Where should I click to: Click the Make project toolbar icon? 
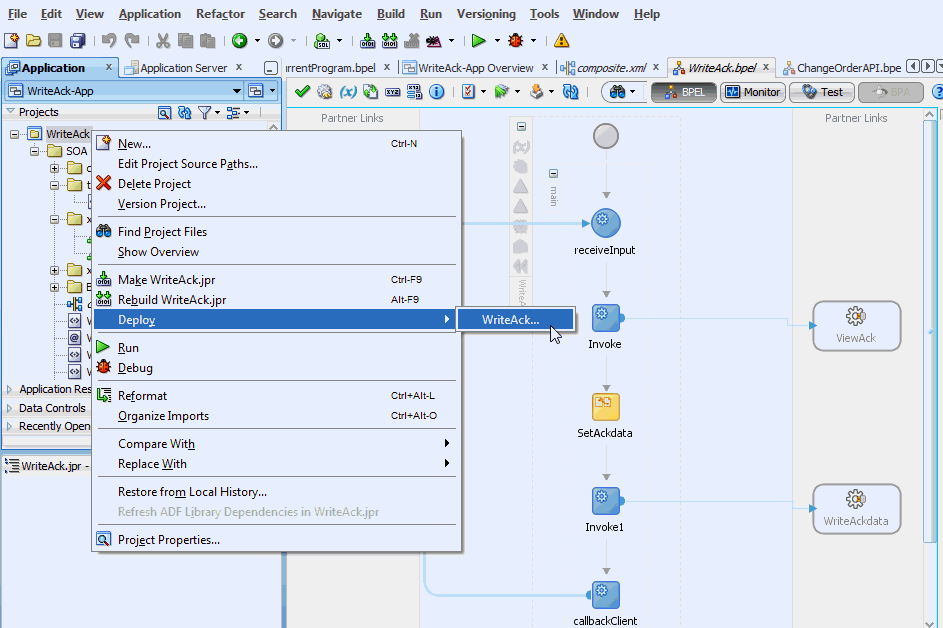[x=367, y=40]
